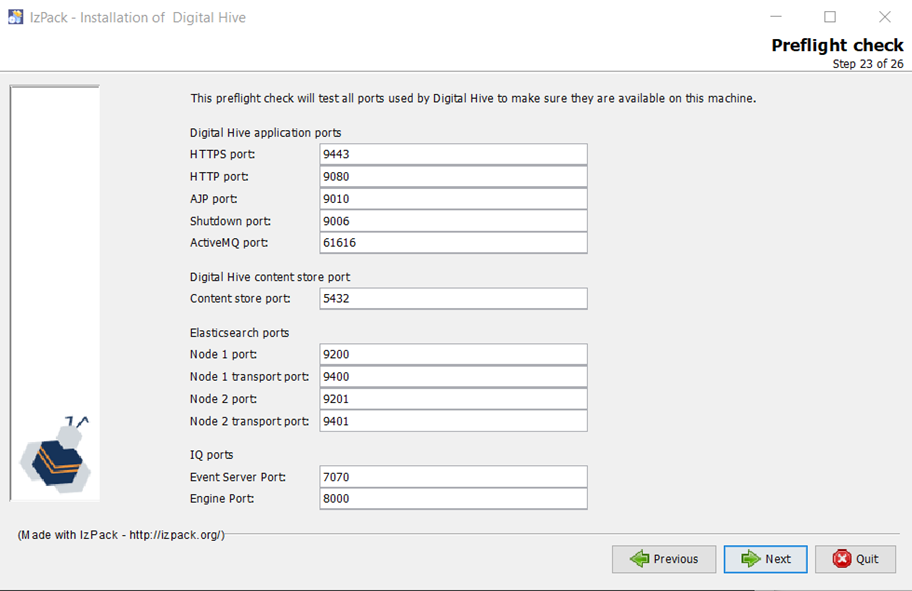
Task: Click the 'ActiveMQ port:' label
Action: [229, 243]
